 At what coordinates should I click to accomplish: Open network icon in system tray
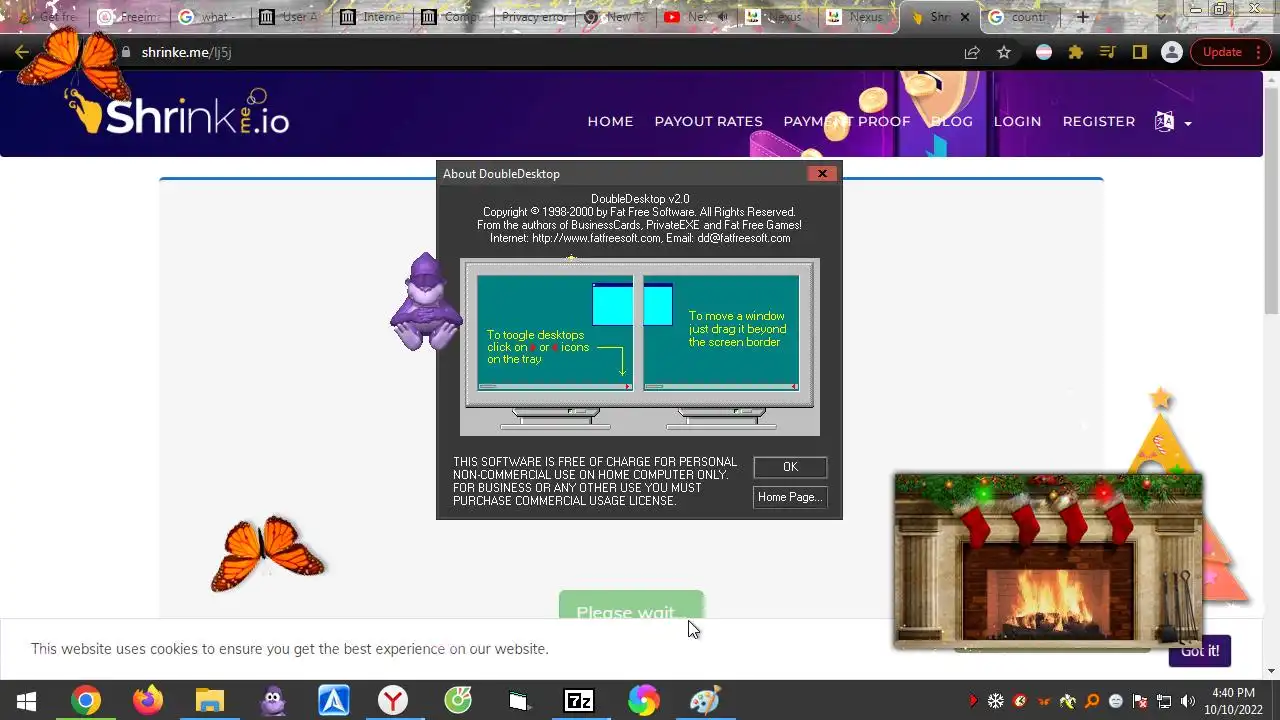[1164, 701]
